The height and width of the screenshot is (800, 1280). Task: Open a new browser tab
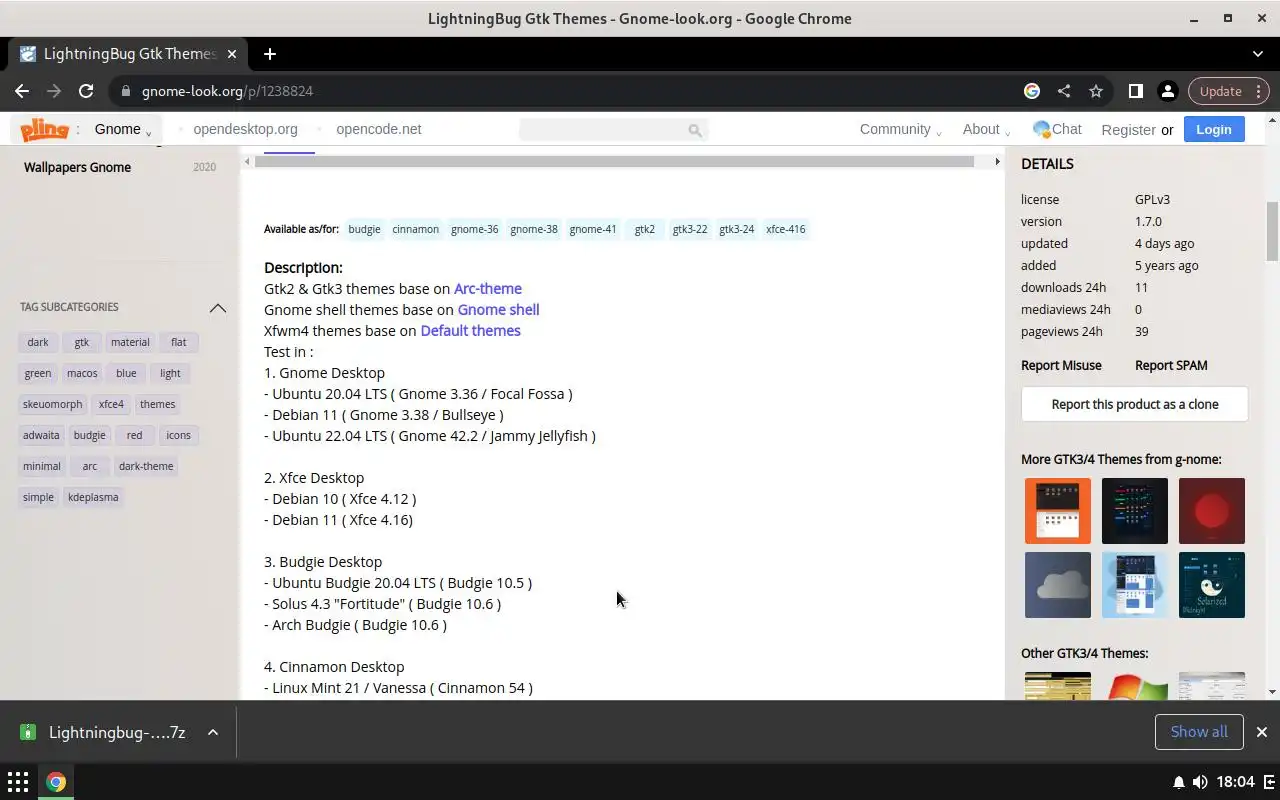click(x=270, y=54)
